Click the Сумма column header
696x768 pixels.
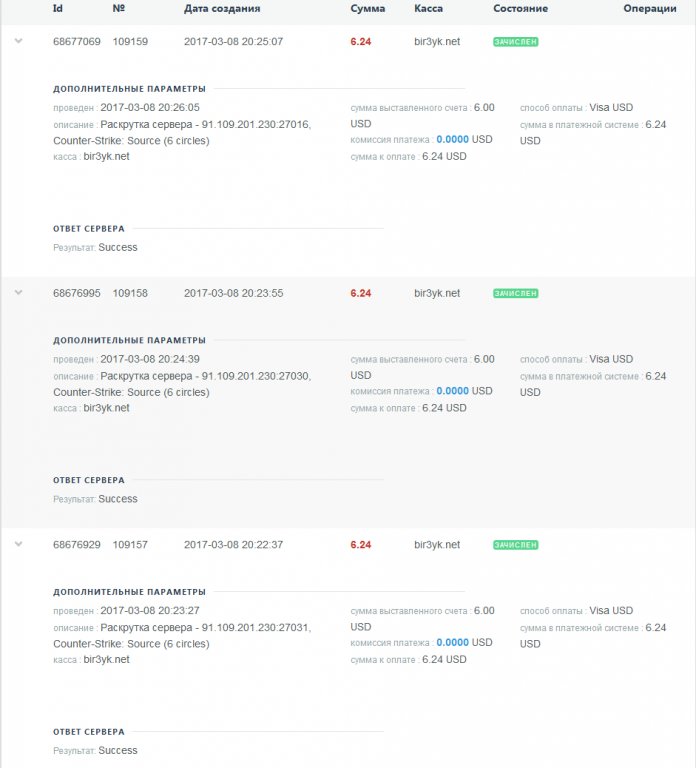coord(368,8)
